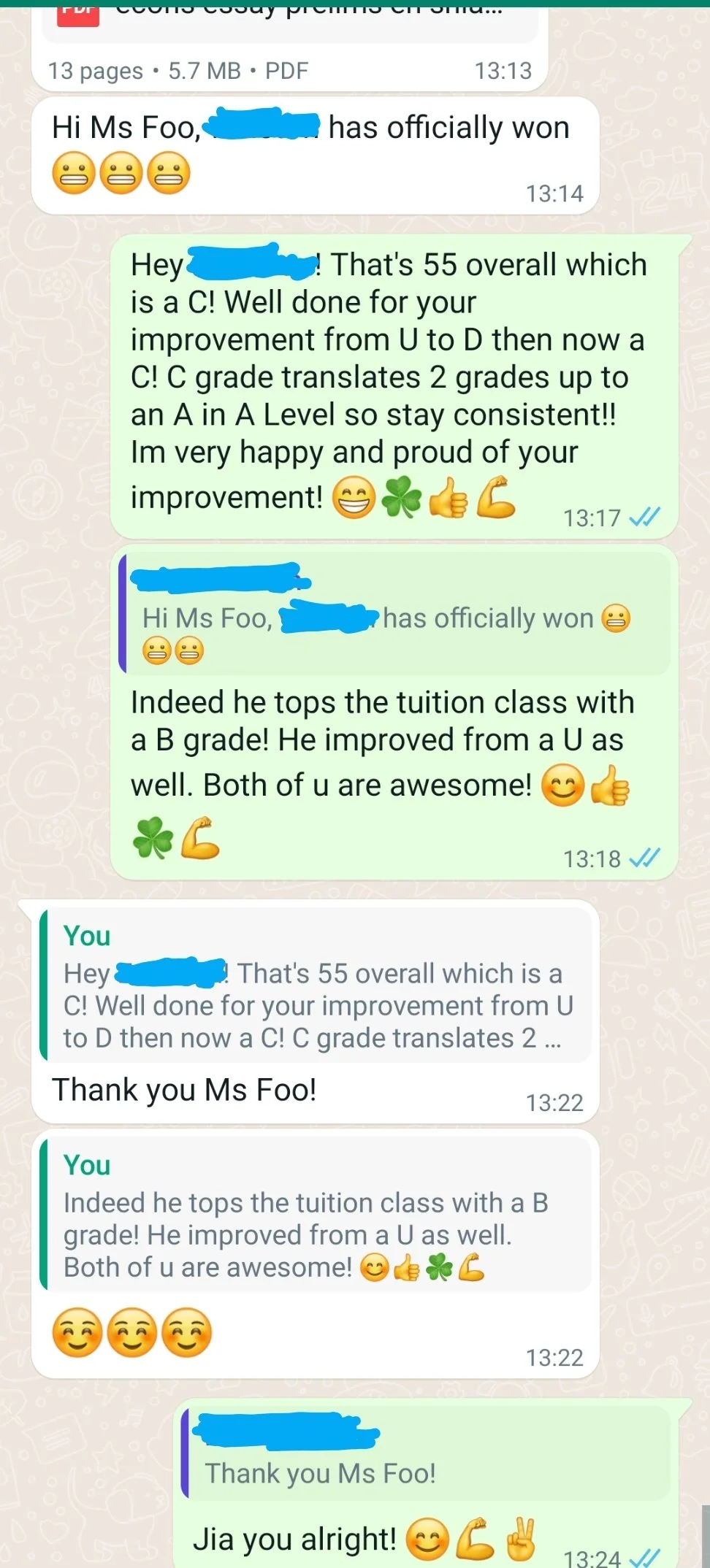Tap the double-tick read receipt at 13:17

tap(644, 518)
